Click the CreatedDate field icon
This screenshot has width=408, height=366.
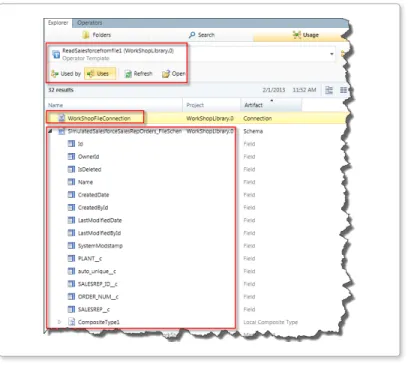(x=71, y=195)
